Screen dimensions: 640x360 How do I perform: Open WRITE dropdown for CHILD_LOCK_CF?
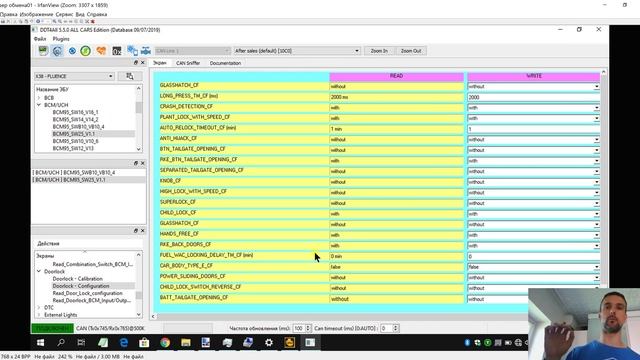[596, 214]
